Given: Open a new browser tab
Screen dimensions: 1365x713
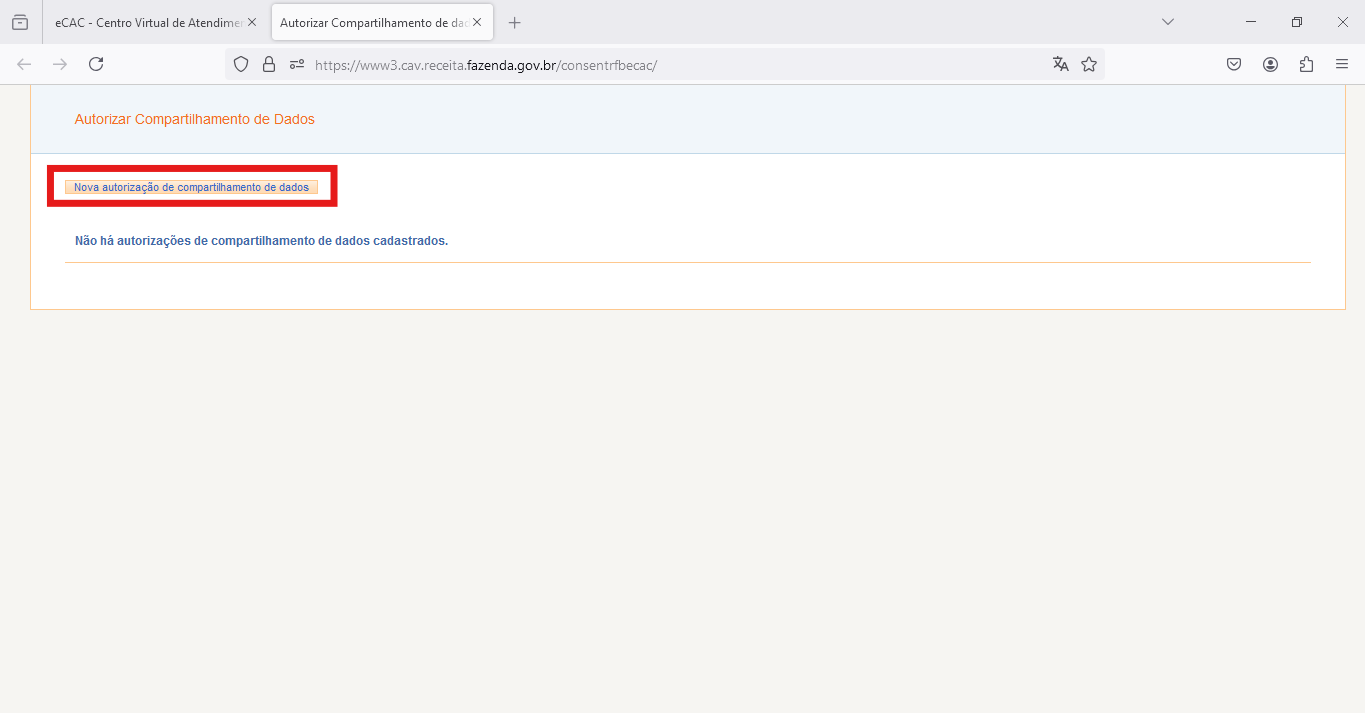Looking at the screenshot, I should coord(515,22).
